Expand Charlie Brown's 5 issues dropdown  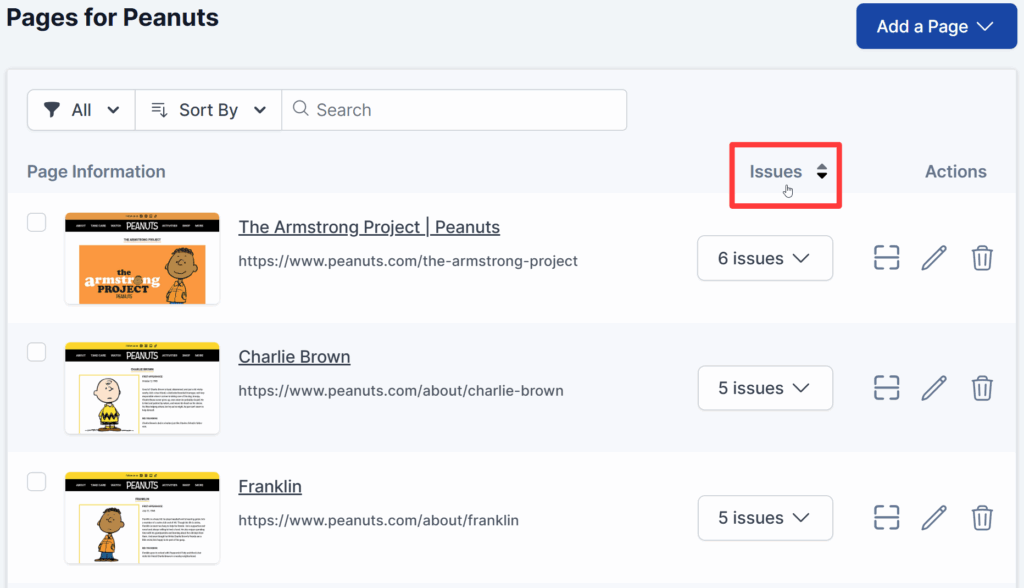[x=764, y=388]
